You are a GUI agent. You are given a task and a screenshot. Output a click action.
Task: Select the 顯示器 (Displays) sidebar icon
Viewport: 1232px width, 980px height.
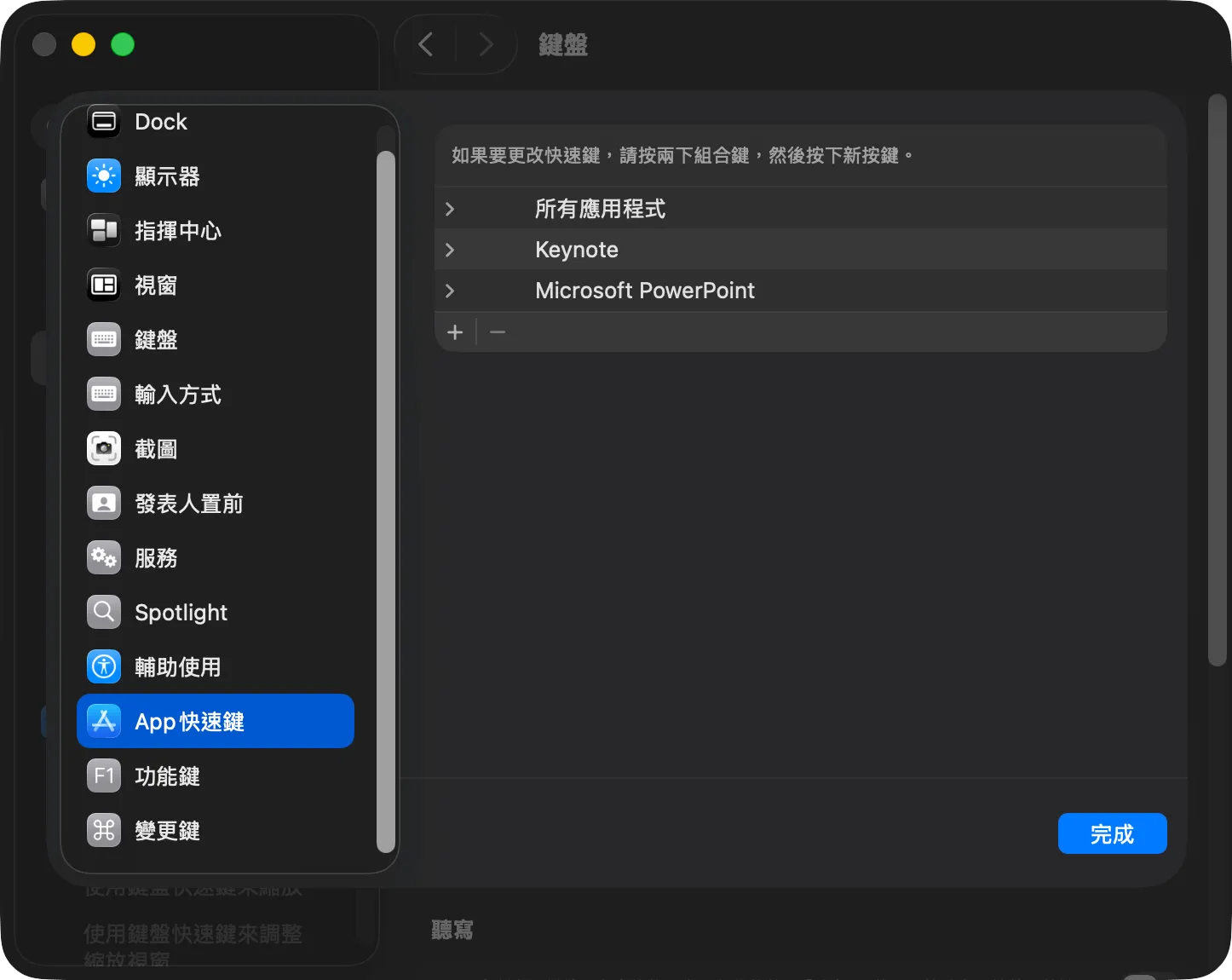(103, 176)
